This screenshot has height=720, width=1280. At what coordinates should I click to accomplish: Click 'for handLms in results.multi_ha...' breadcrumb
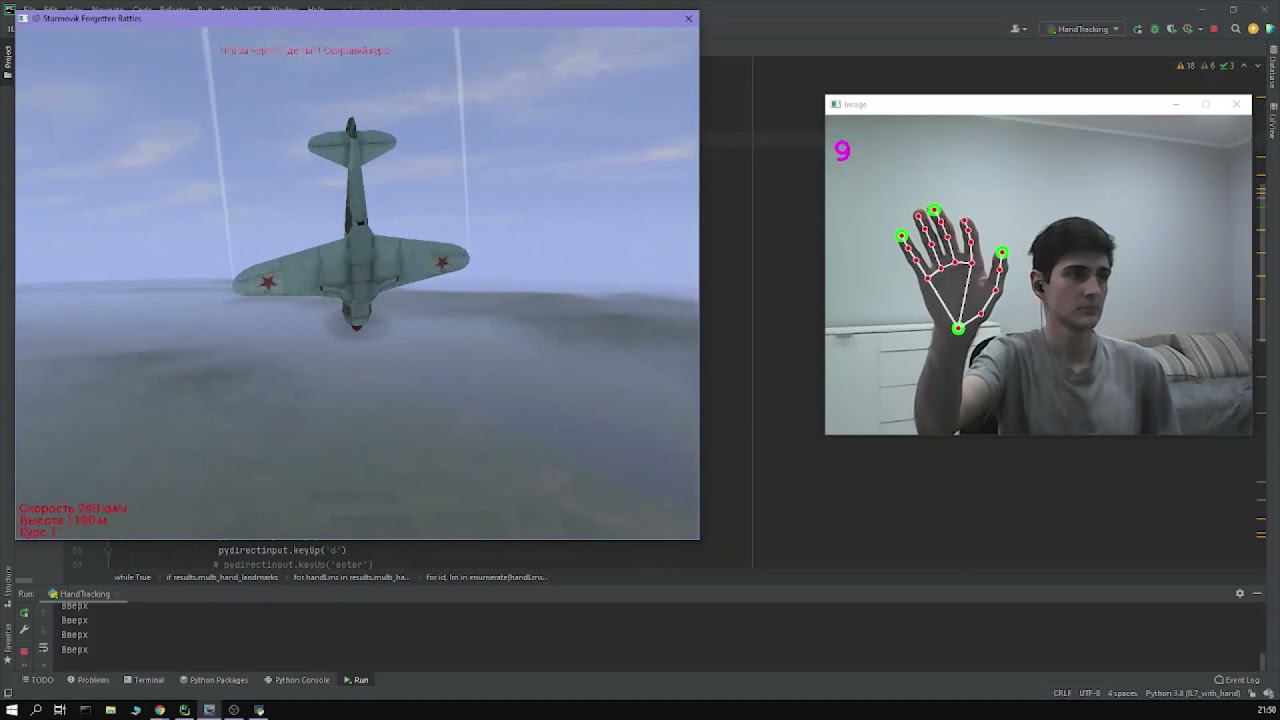pyautogui.click(x=351, y=577)
